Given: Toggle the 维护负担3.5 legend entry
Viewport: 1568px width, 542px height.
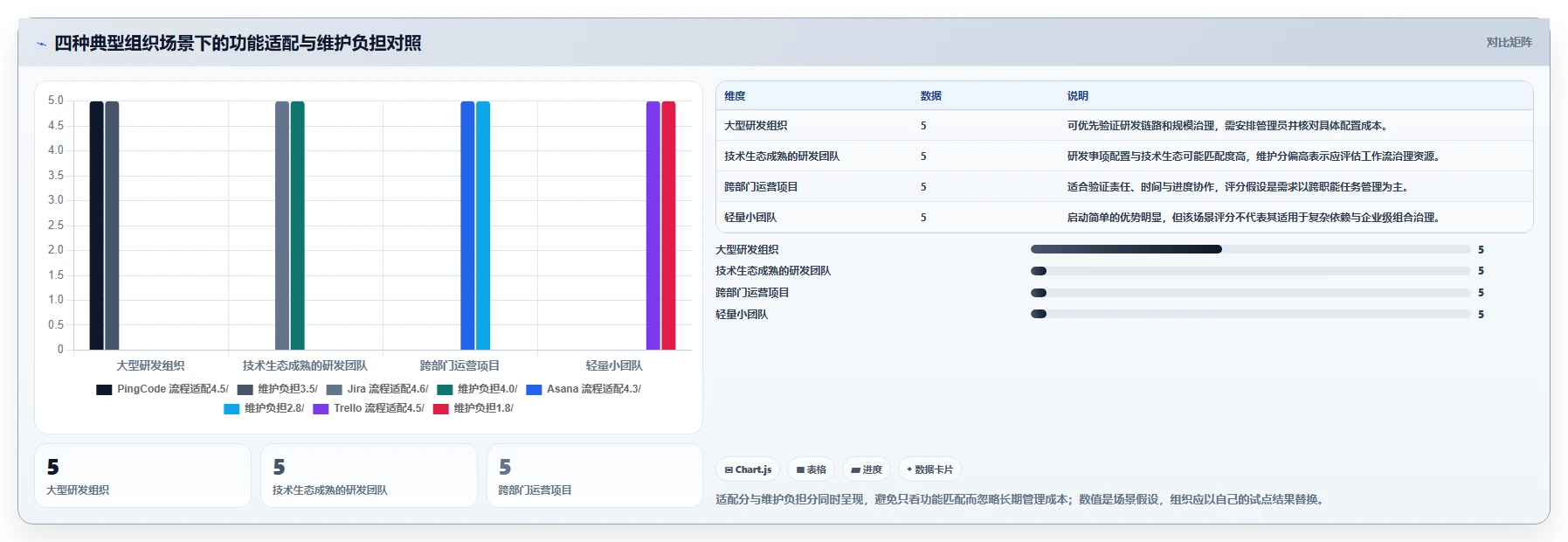Looking at the screenshot, I should (278, 389).
